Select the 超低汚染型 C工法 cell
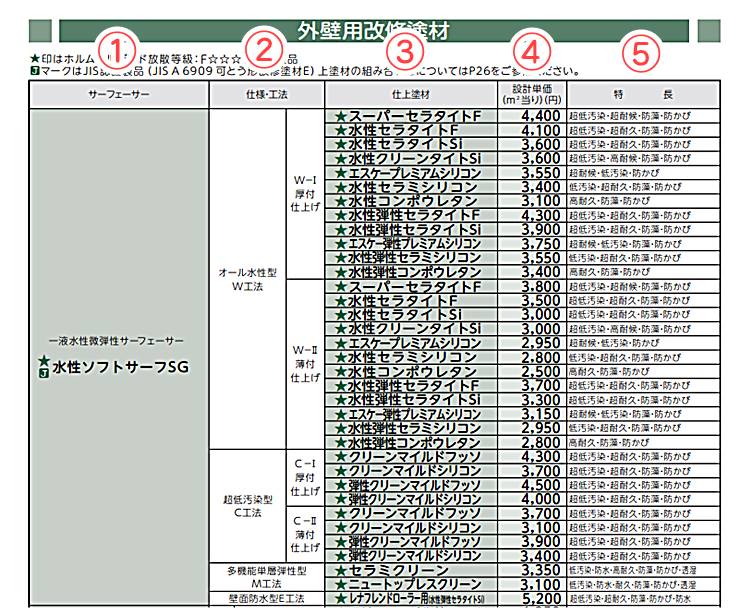Viewport: 740px width, 614px height. 247,506
